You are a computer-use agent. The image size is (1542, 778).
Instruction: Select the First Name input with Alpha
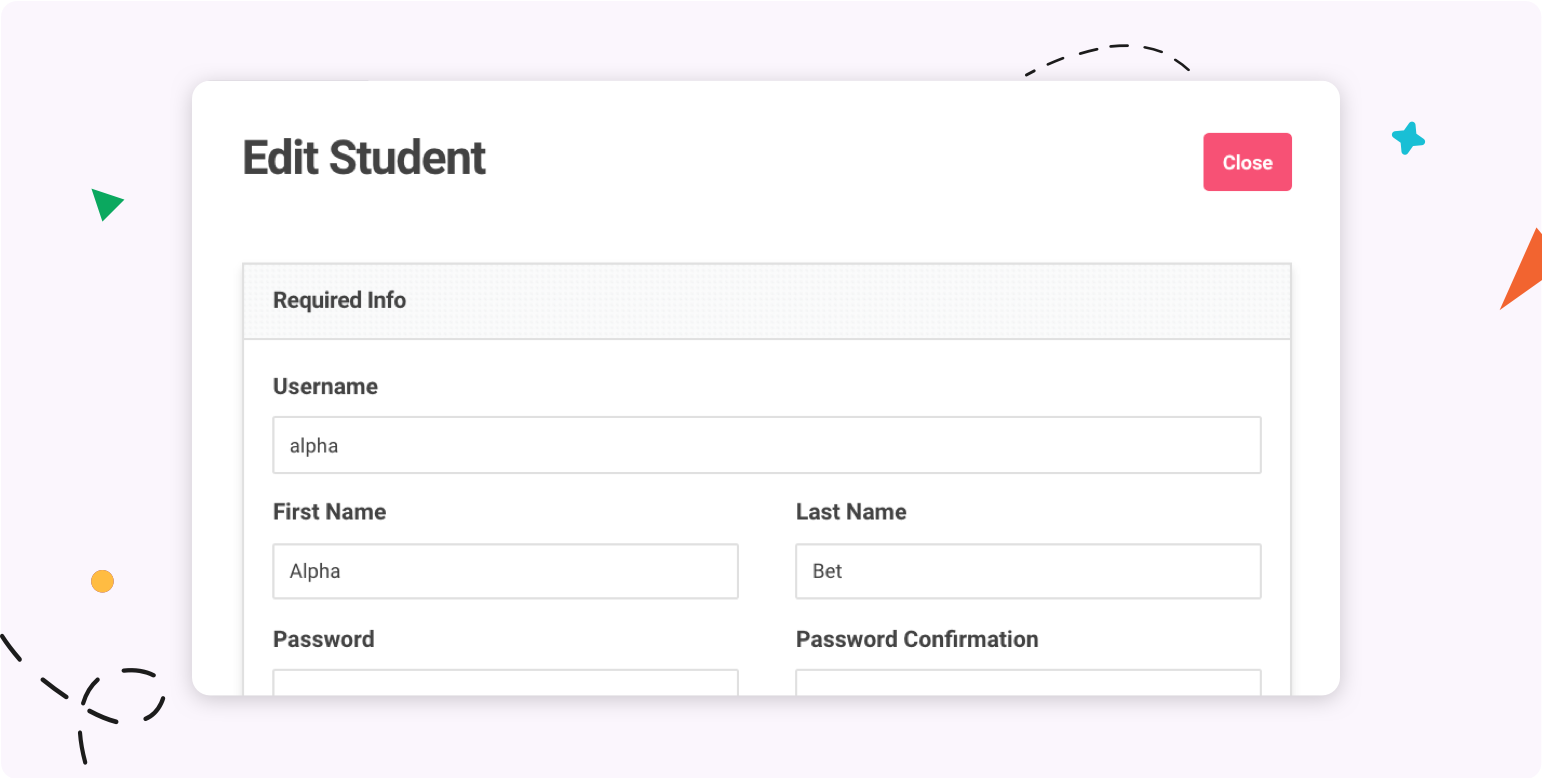pyautogui.click(x=505, y=571)
